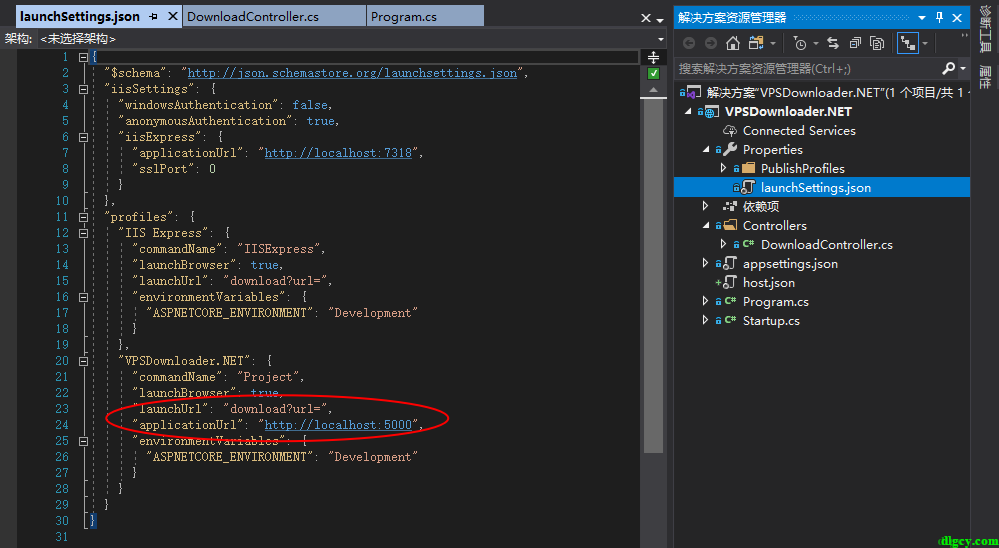Toggle show all files icon
Screen dimensions: 999x548
877,43
